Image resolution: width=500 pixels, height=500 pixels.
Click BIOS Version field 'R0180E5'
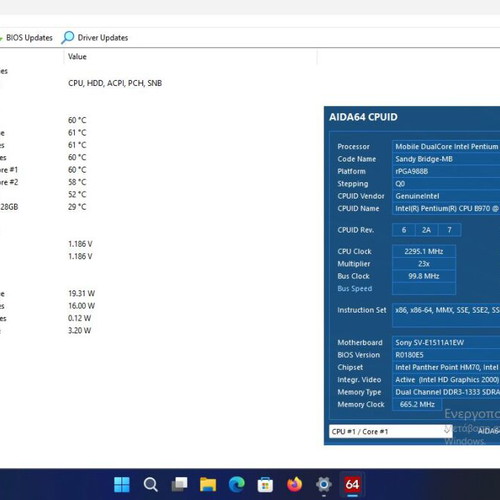(446, 355)
